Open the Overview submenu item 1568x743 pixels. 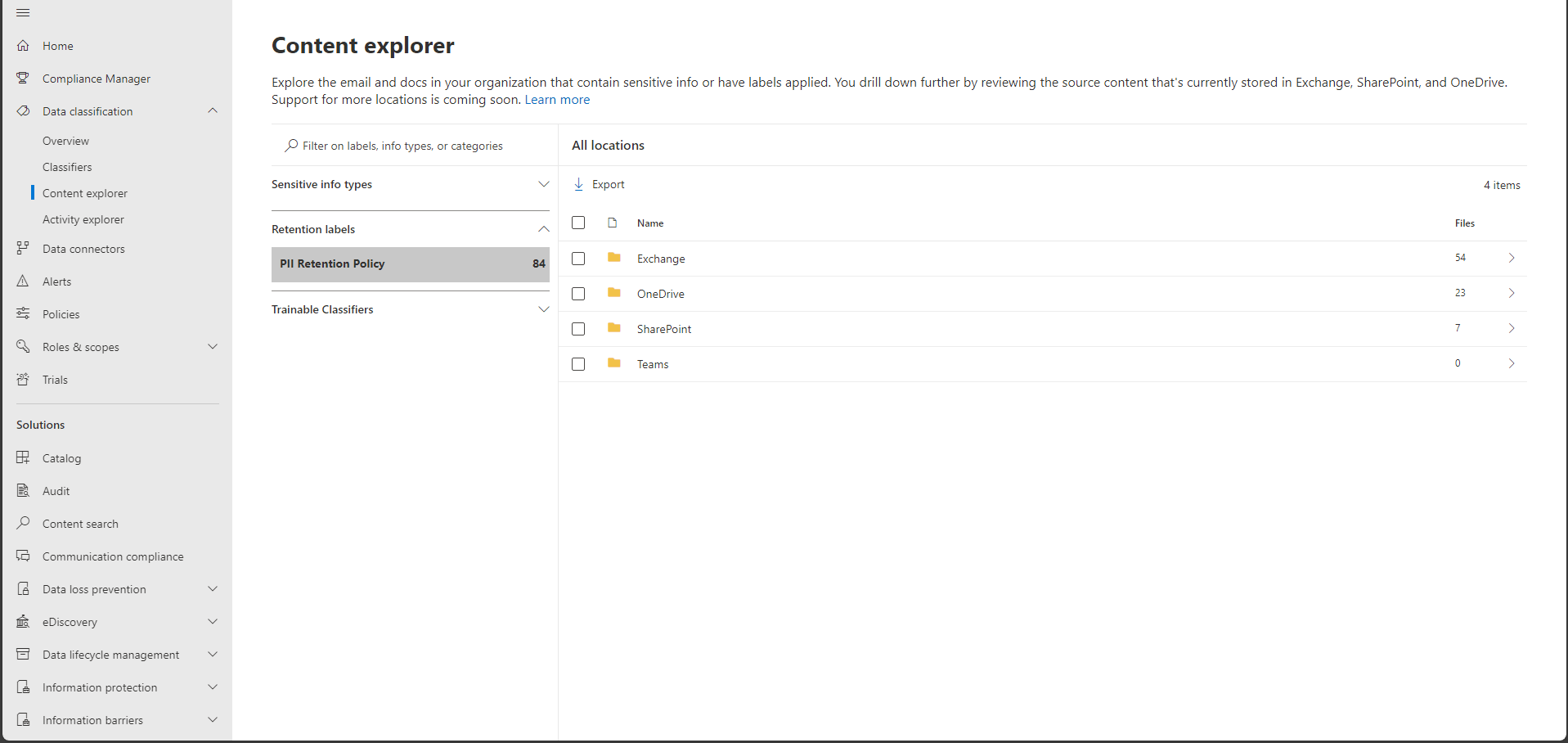tap(65, 141)
